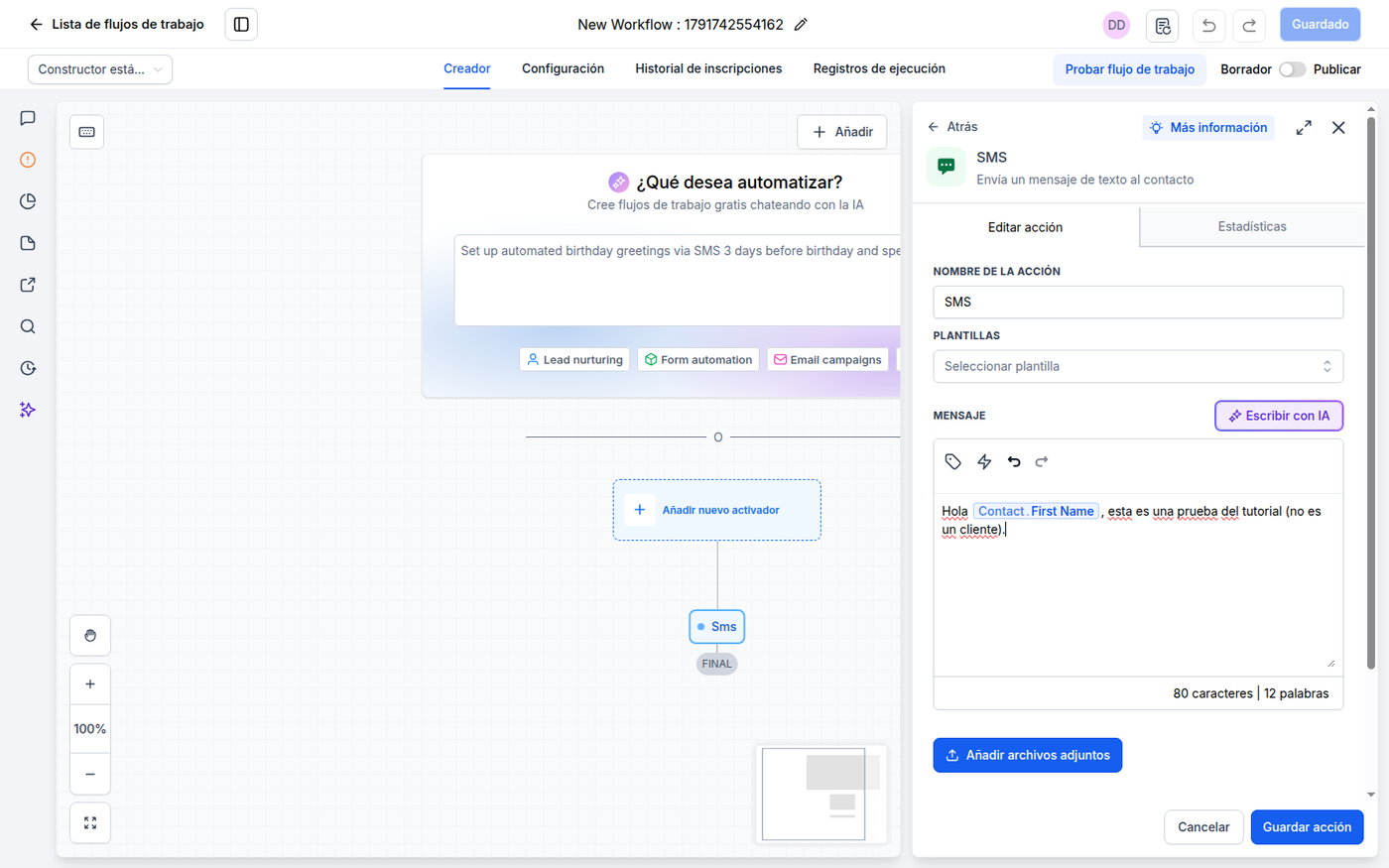This screenshot has width=1389, height=868.
Task: Close the SMS action panel
Action: tap(1338, 128)
